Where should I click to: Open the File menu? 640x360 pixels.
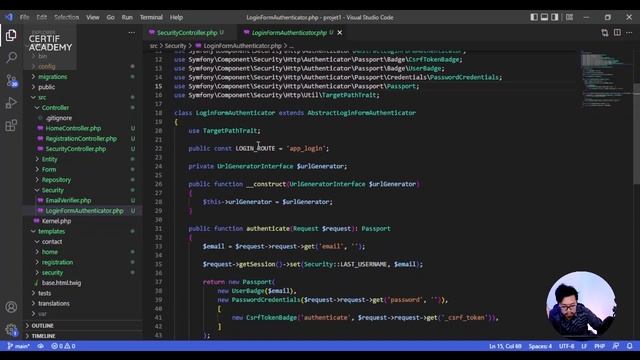pos(24,17)
